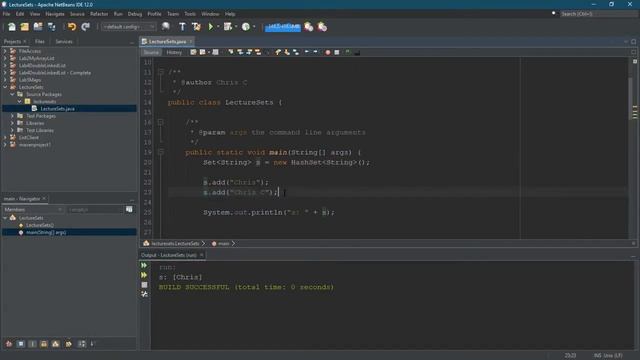Click the last profiler icon after memory bar
This screenshot has height=360, width=640.
(322, 27)
